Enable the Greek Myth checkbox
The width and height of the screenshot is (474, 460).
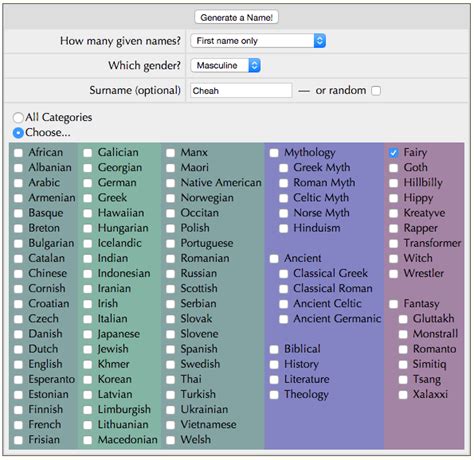(x=284, y=168)
